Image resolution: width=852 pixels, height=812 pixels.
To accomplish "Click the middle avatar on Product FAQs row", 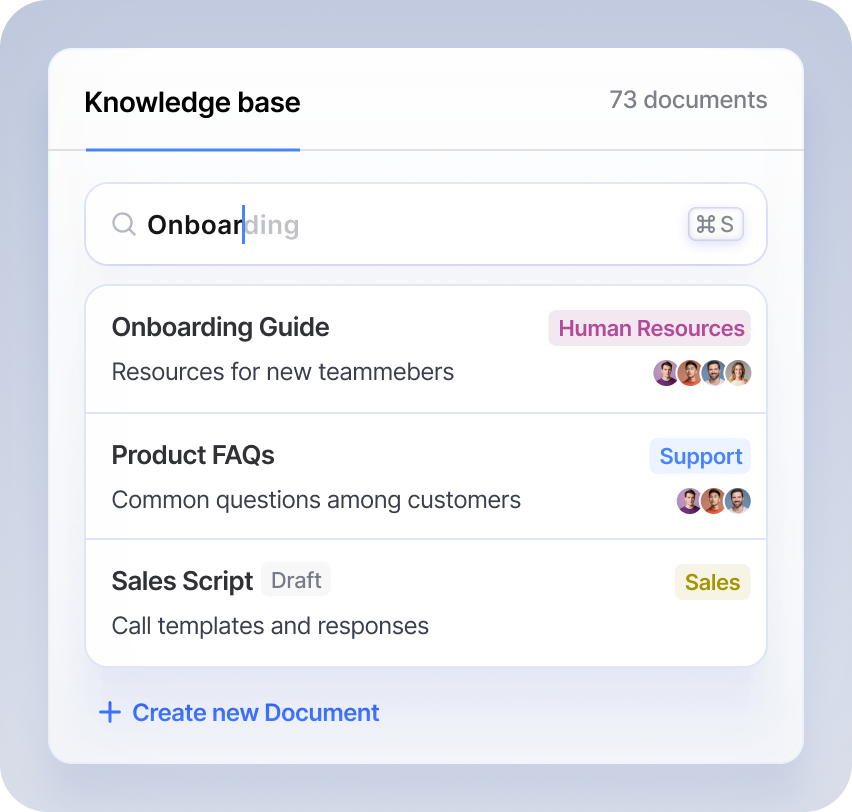I will point(714,502).
